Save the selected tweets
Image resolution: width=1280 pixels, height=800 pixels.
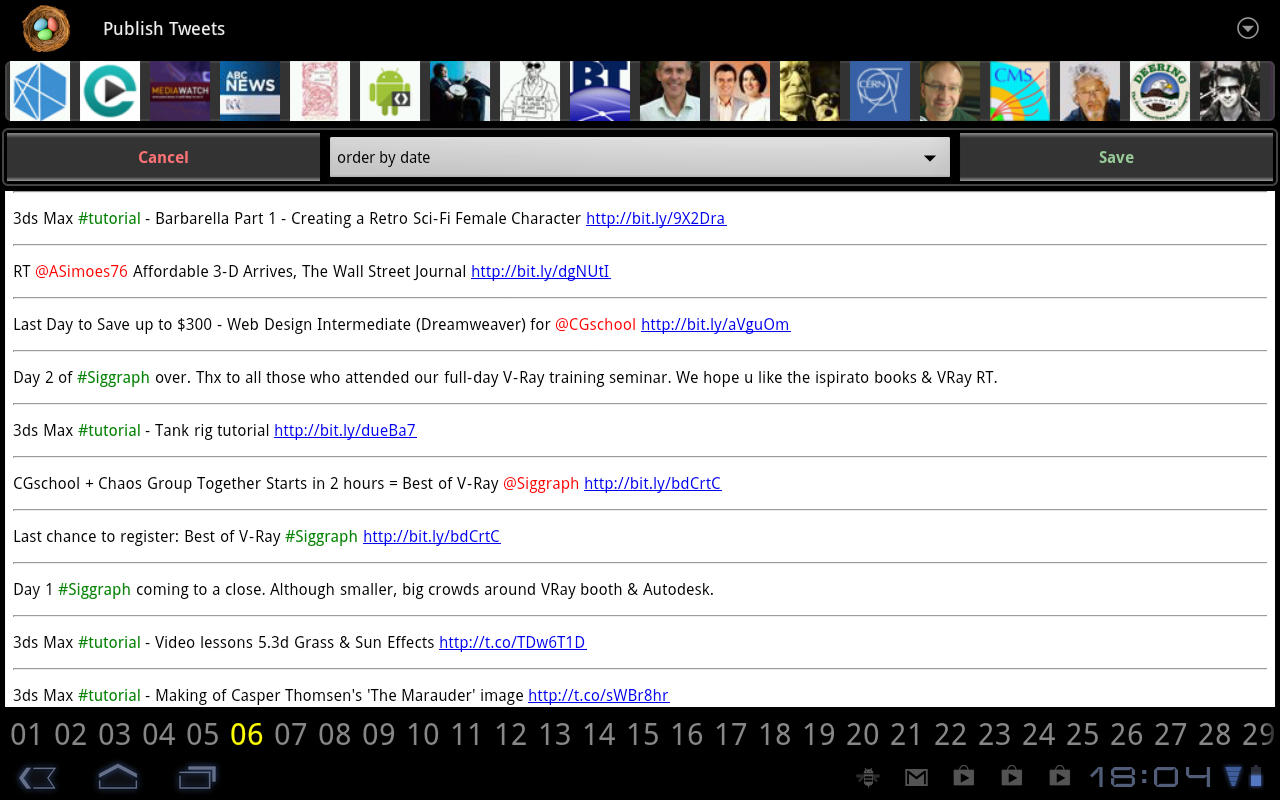[x=1116, y=157]
